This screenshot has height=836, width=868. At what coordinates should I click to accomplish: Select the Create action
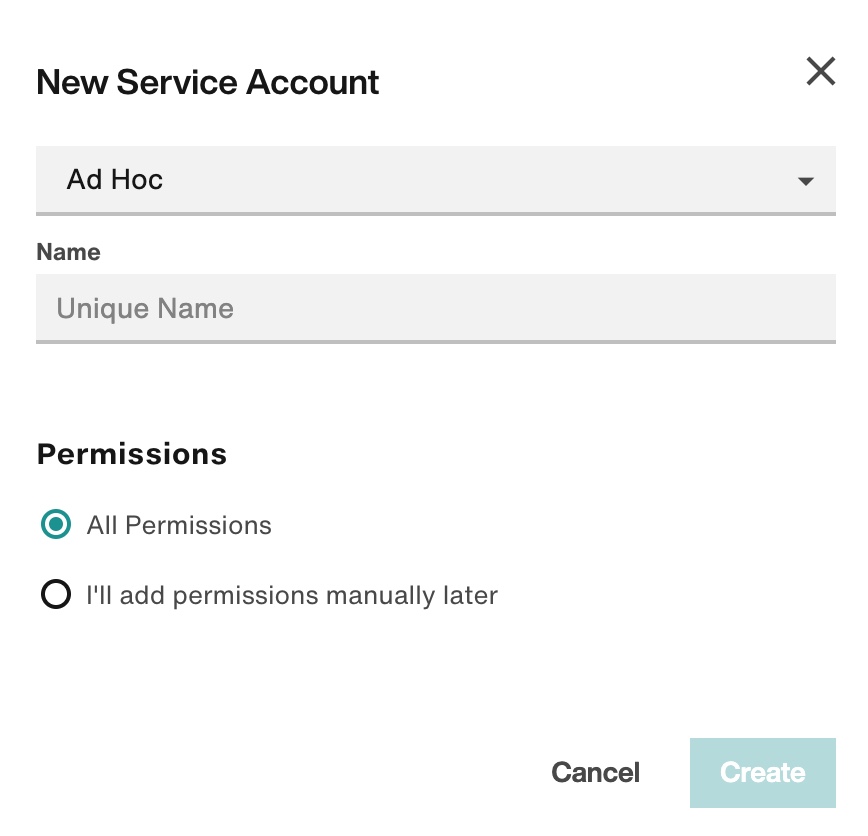pos(762,772)
